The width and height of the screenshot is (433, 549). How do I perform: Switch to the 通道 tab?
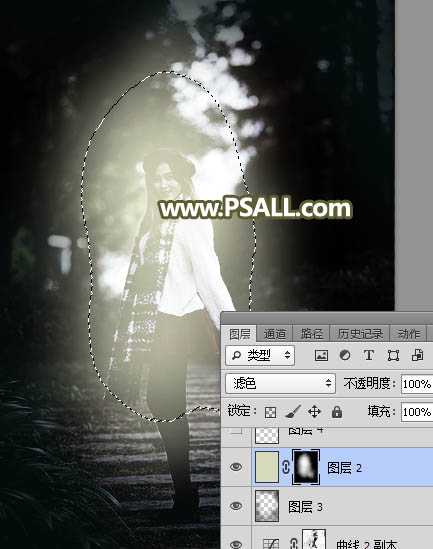[274, 334]
